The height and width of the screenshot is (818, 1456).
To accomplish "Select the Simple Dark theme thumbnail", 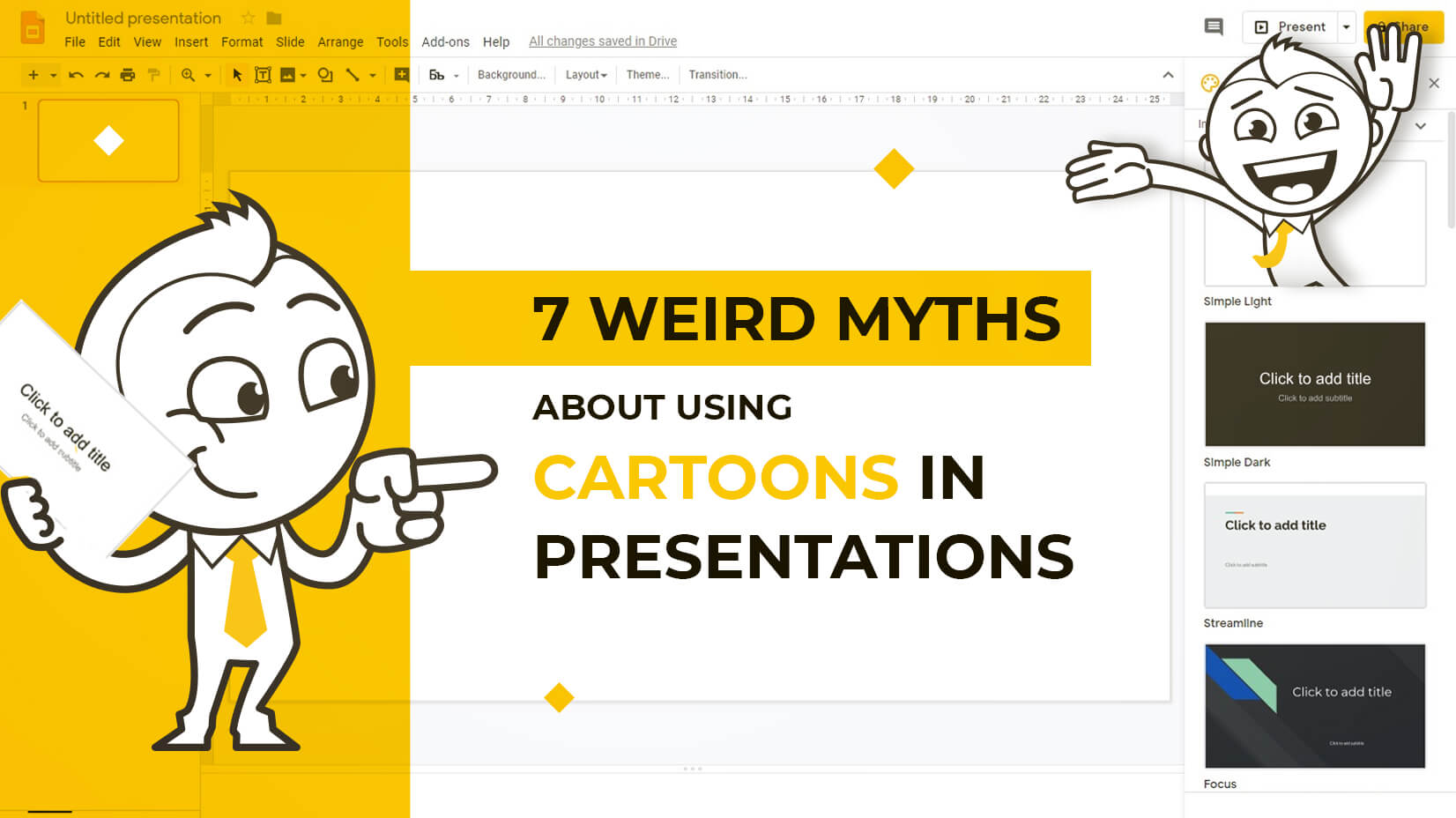I will click(x=1314, y=384).
